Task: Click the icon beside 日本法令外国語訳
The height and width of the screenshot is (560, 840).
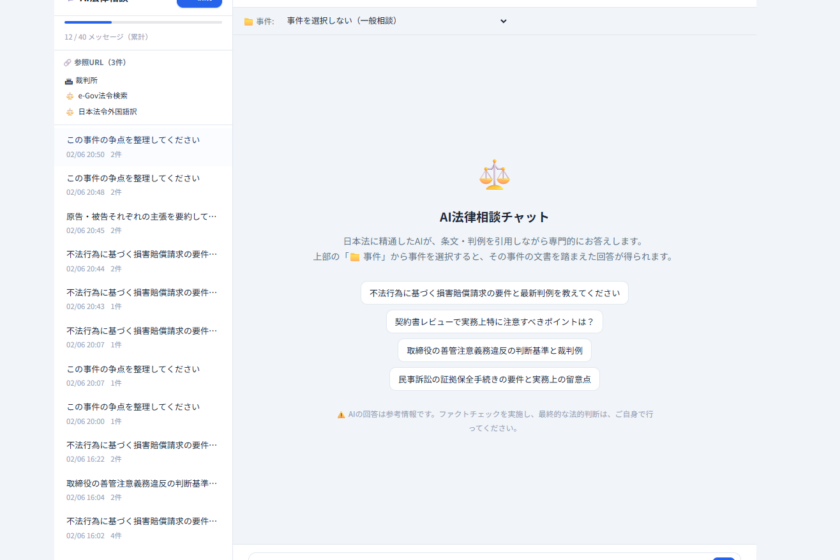Action: click(x=69, y=112)
